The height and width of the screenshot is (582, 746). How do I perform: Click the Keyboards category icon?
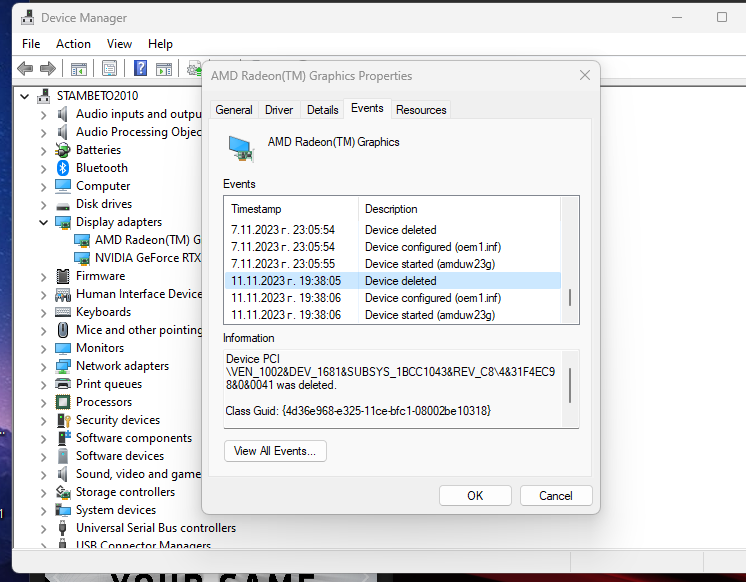(x=63, y=312)
